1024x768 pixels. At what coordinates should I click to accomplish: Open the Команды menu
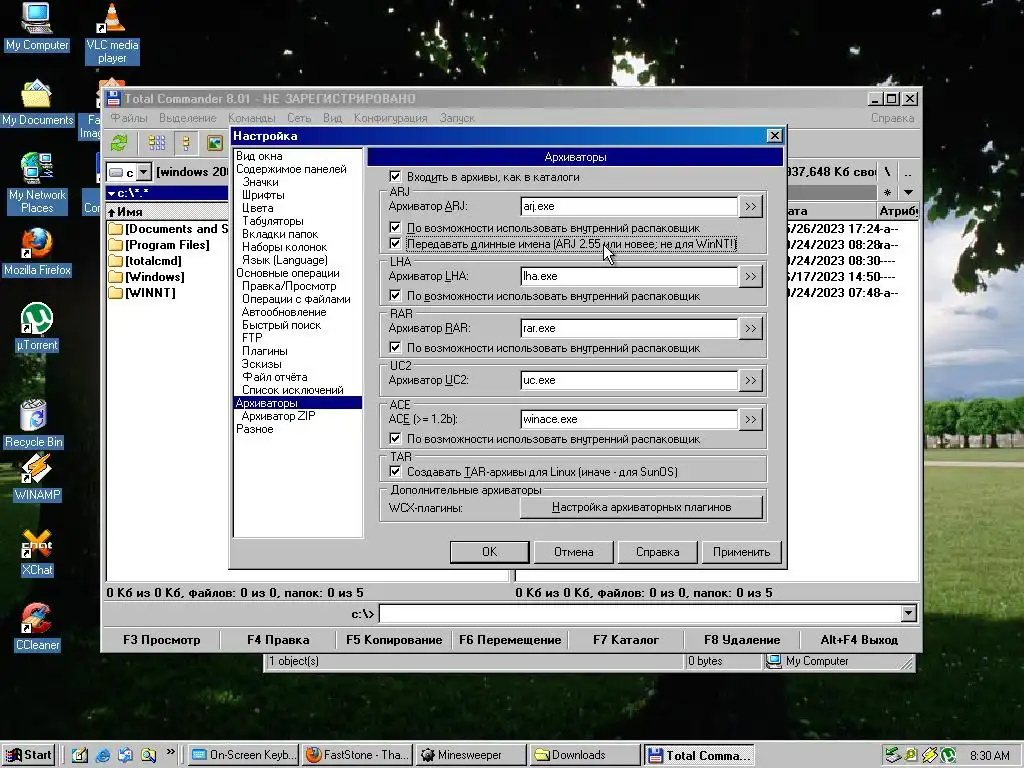[x=251, y=118]
